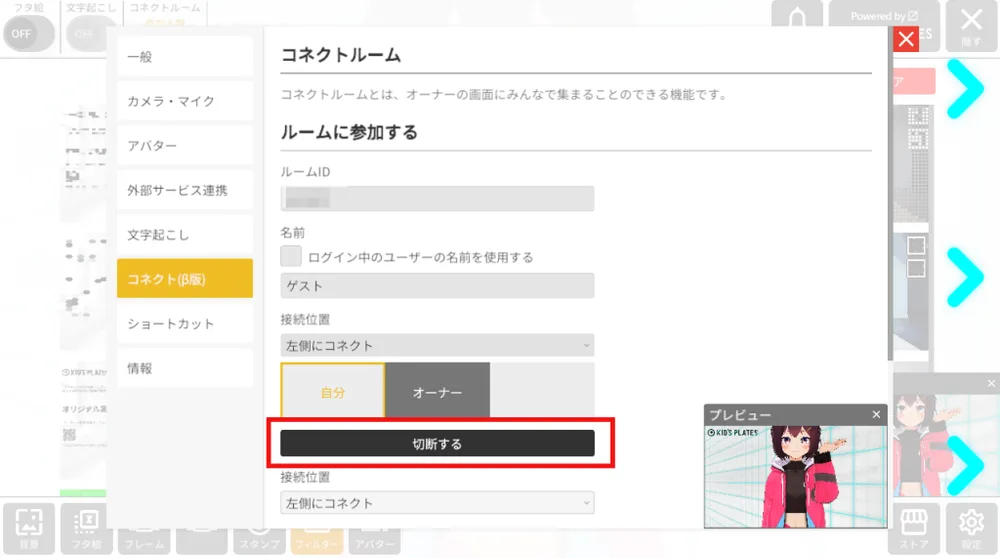Open the アバター tool in bottom toolbar
Screen dimensions: 1000x558
tap(374, 539)
